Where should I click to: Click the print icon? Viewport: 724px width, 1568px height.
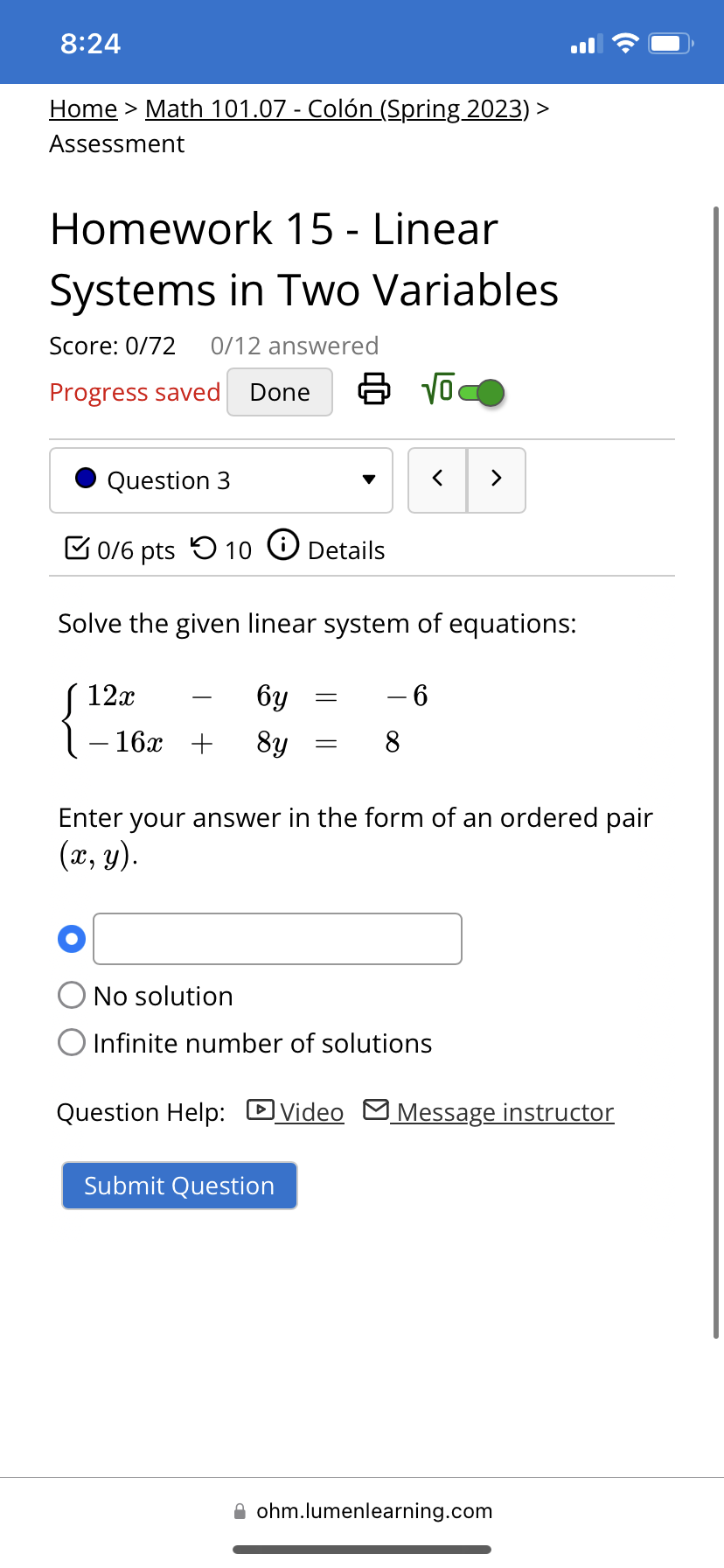(x=373, y=391)
